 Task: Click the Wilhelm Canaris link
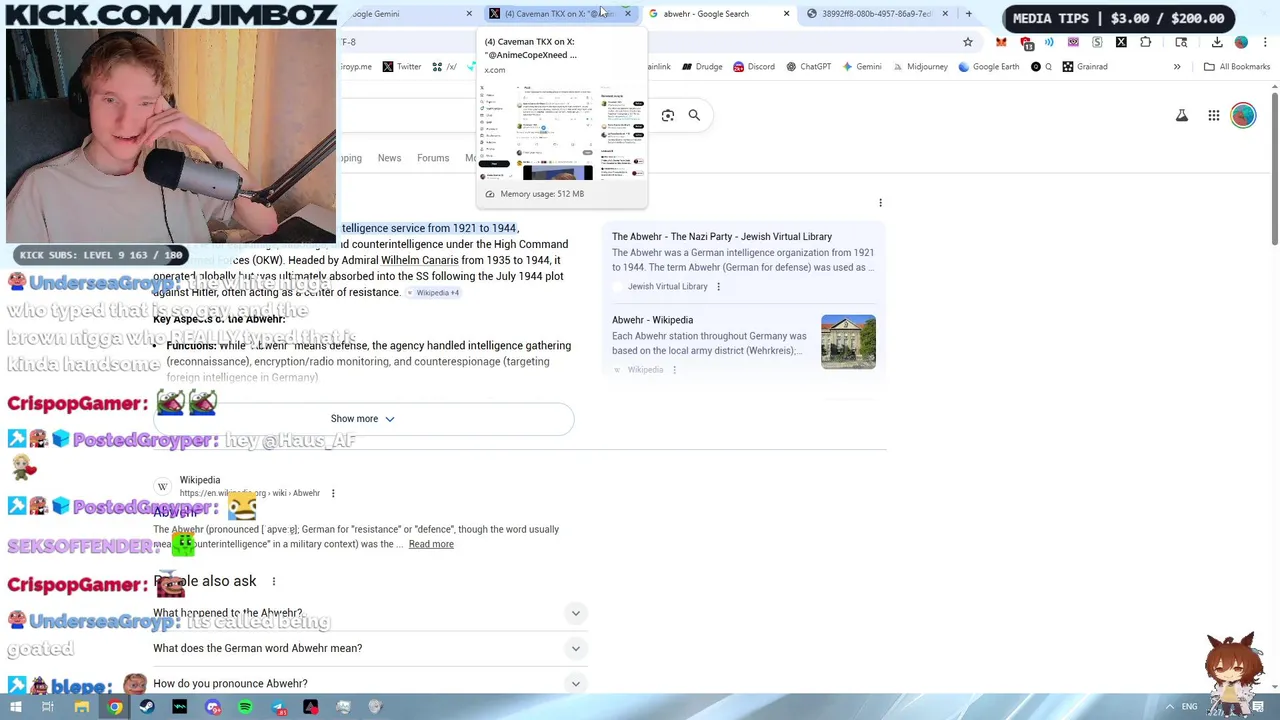click(x=420, y=260)
